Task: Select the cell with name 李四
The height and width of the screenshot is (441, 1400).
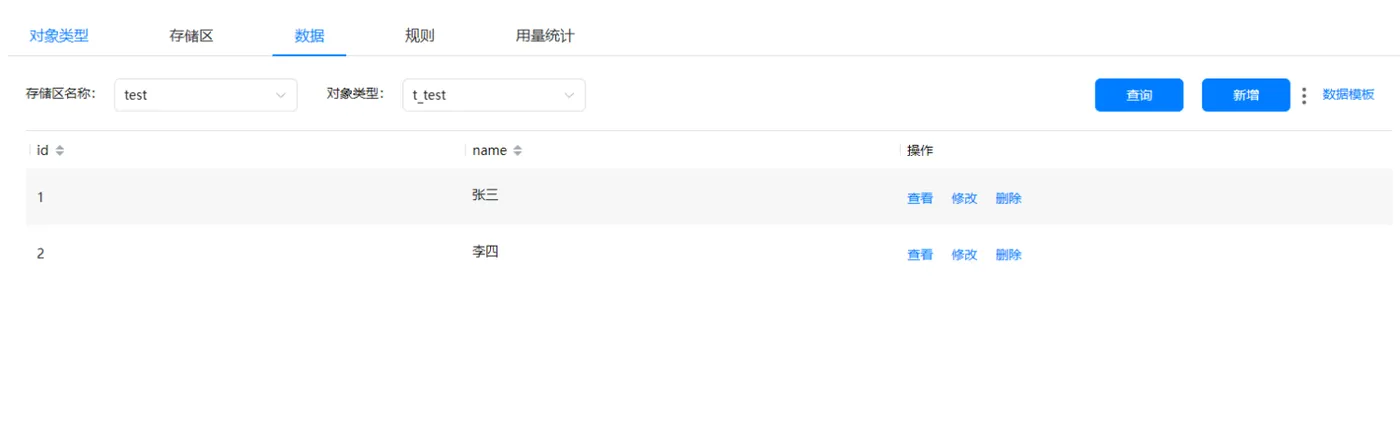Action: point(485,252)
